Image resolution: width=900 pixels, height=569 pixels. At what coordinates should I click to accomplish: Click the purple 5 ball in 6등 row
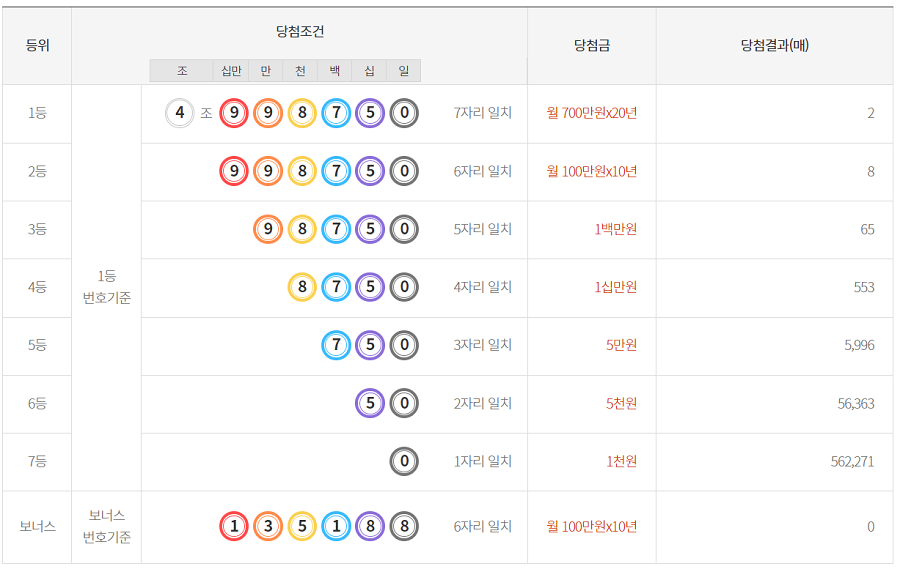point(370,403)
